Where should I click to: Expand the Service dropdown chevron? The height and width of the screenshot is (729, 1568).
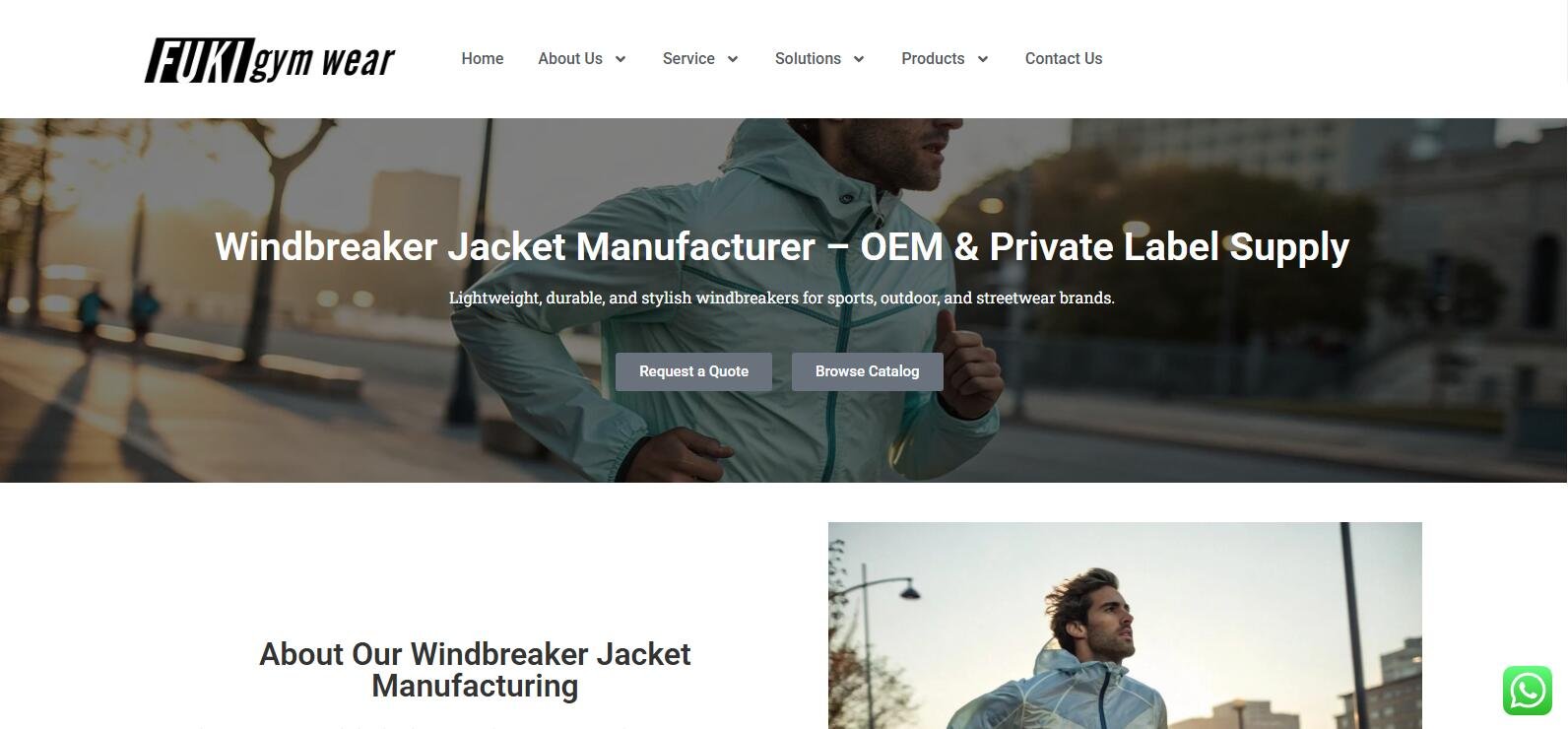[x=733, y=59]
